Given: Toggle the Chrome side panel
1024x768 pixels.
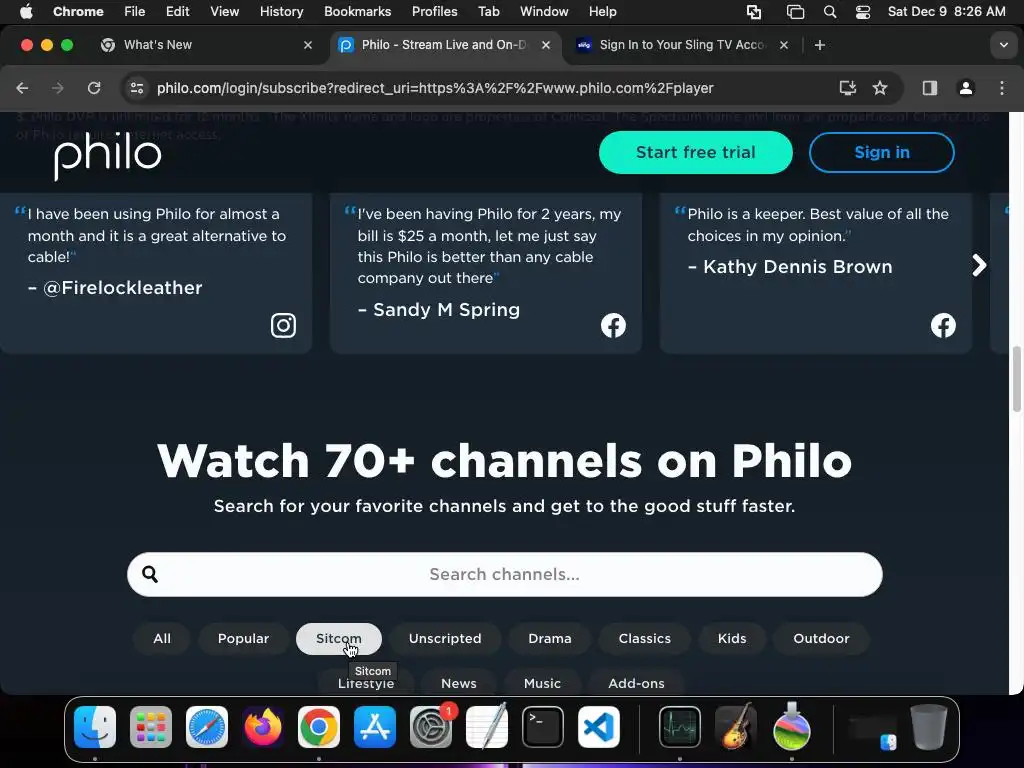Looking at the screenshot, I should pyautogui.click(x=930, y=88).
